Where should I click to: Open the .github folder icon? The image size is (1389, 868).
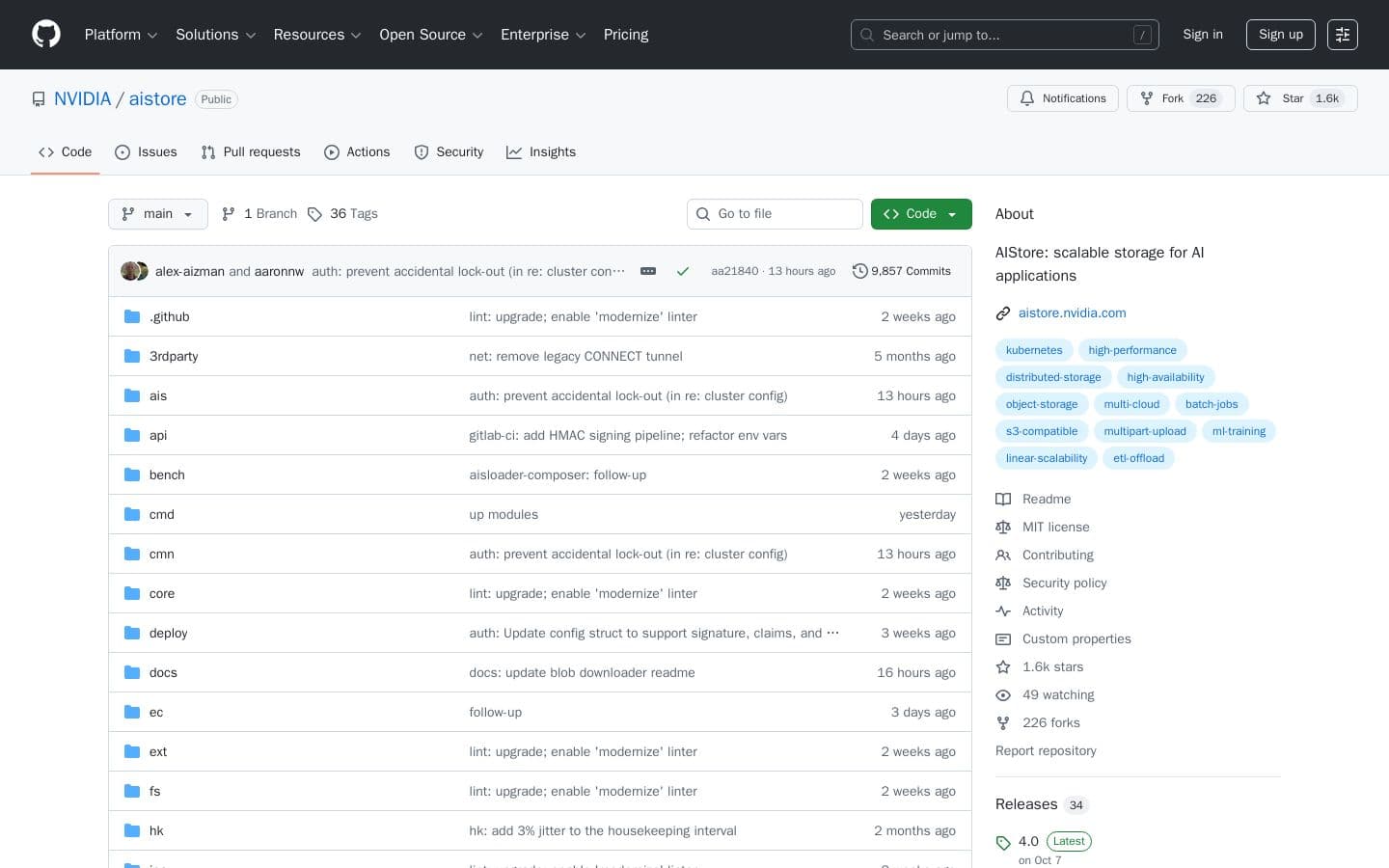click(132, 316)
